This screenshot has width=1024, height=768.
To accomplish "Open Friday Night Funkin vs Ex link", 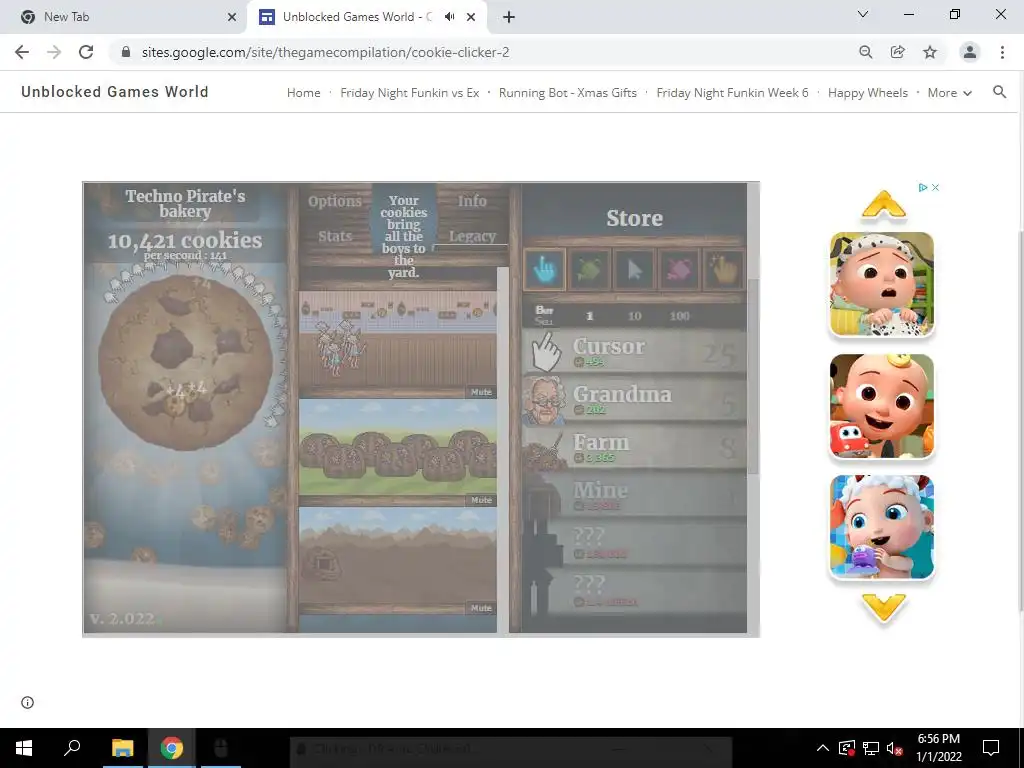I will [409, 93].
